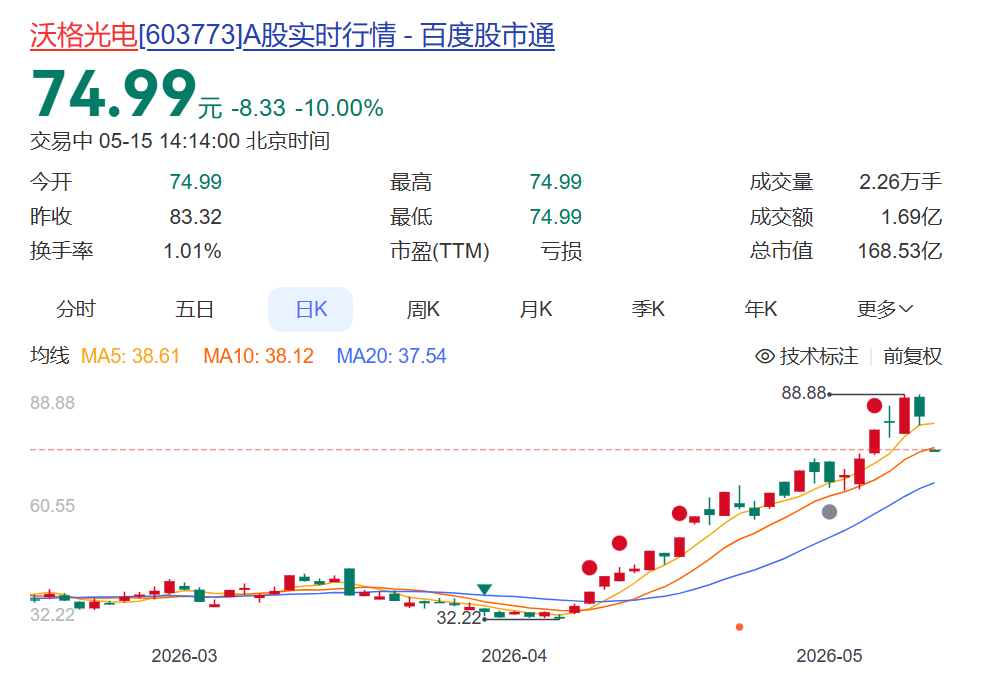The width and height of the screenshot is (987, 678).
Task: Click the MA10: 38.12 moving average label
Action: coord(258,356)
